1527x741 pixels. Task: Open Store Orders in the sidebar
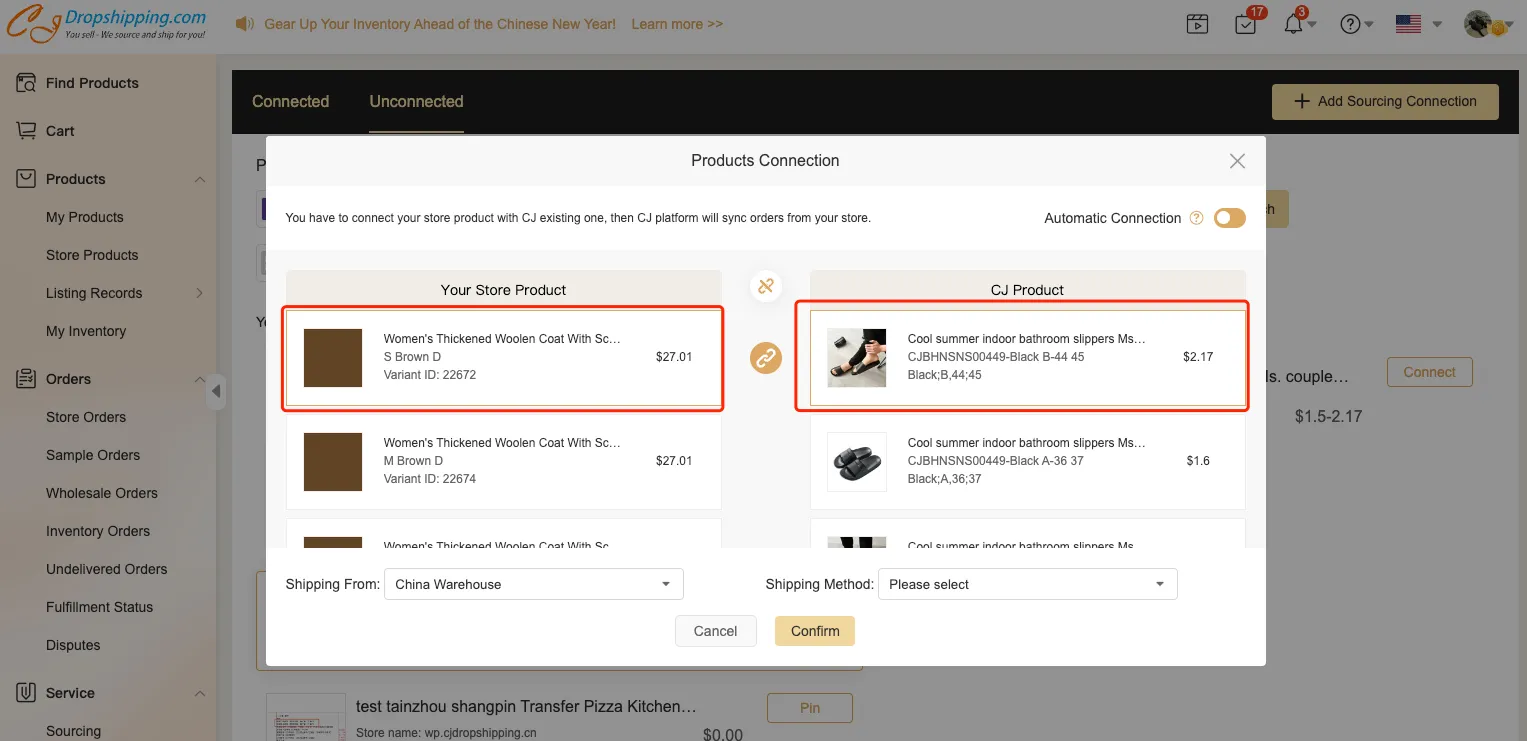click(86, 417)
